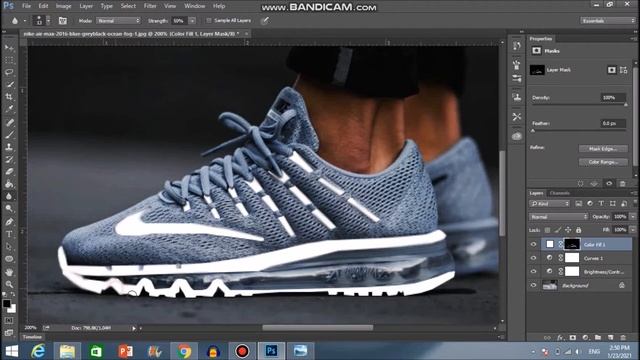Open the Fill dropdown arrow
Image resolution: width=640 pixels, height=360 pixels.
[x=633, y=230]
